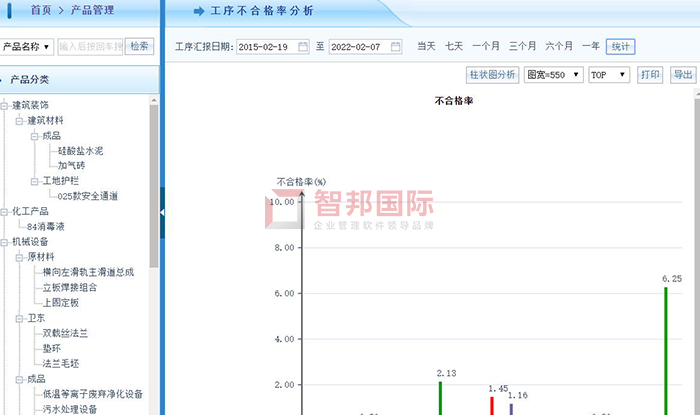Open 产品管理 in the breadcrumb
This screenshot has width=700, height=415.
[92, 10]
